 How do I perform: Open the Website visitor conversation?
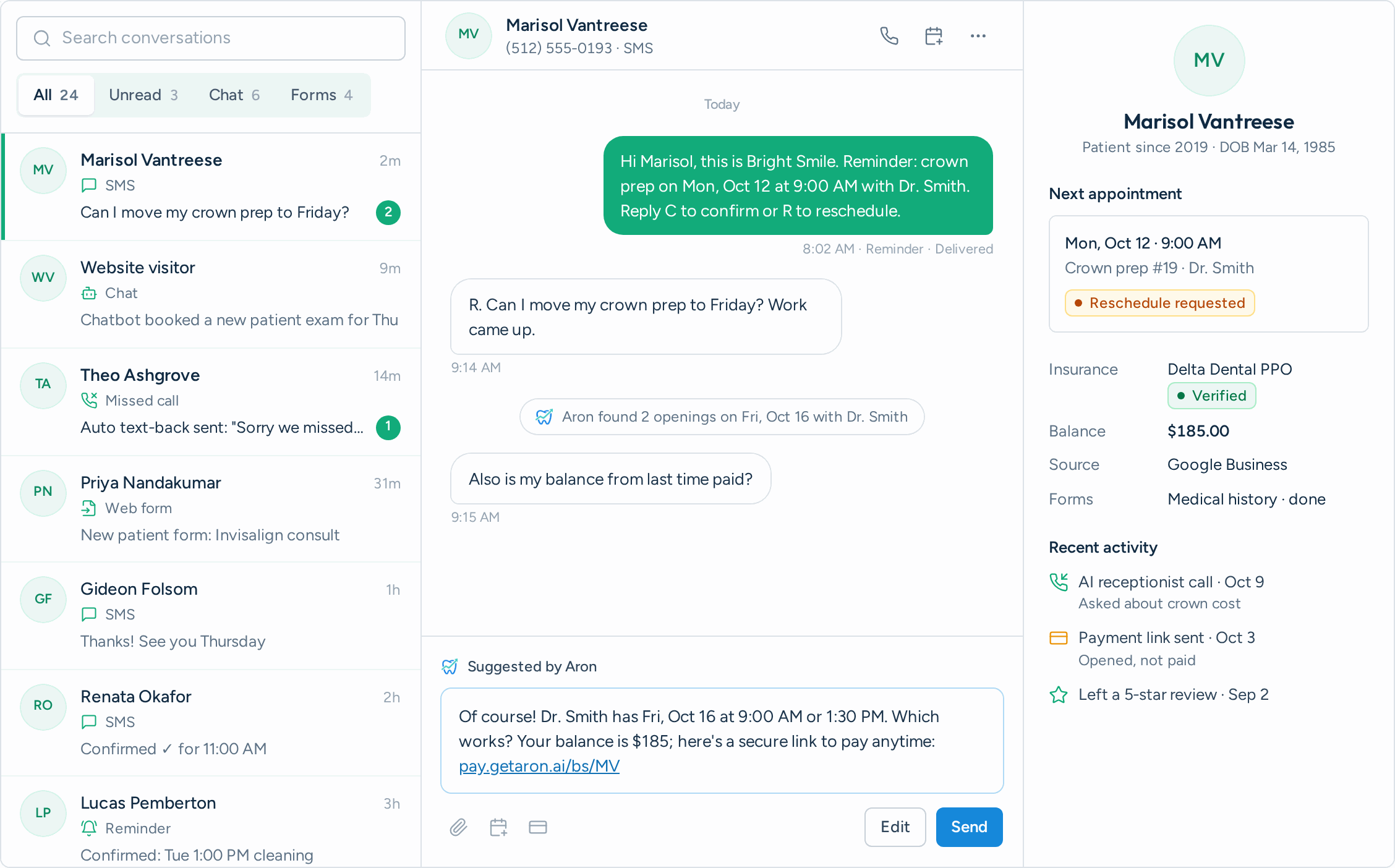[211, 294]
